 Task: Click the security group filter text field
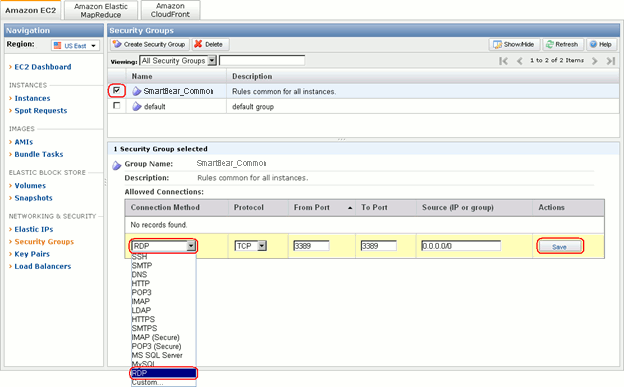[262, 61]
